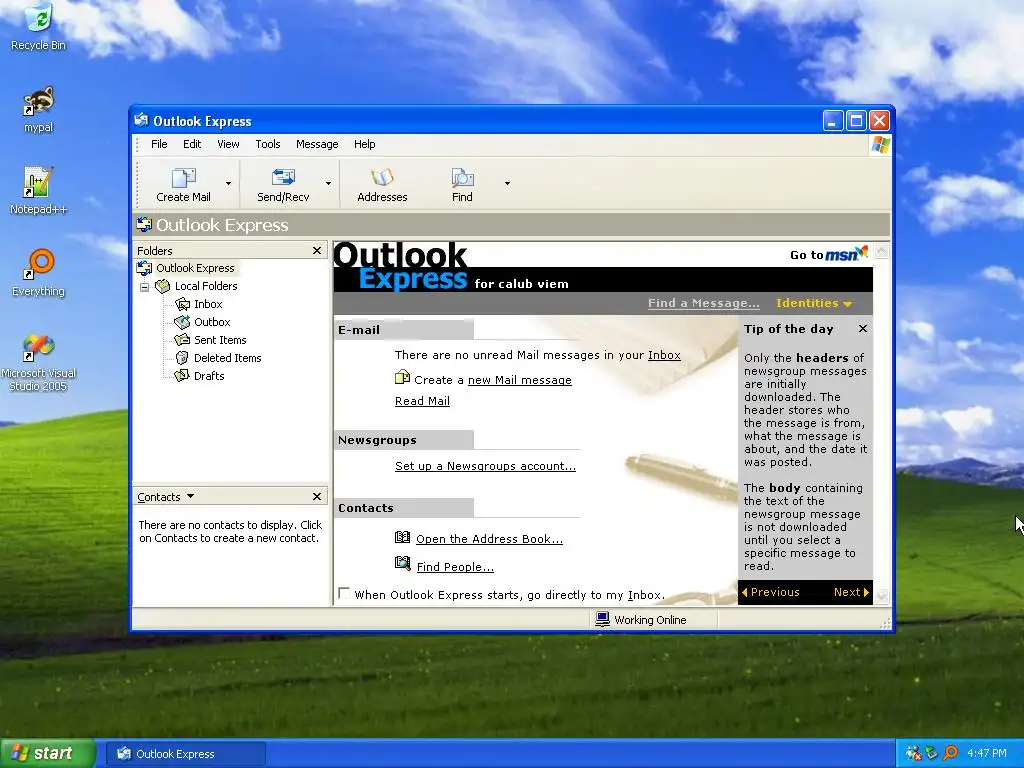Open the Help menu

tap(364, 144)
